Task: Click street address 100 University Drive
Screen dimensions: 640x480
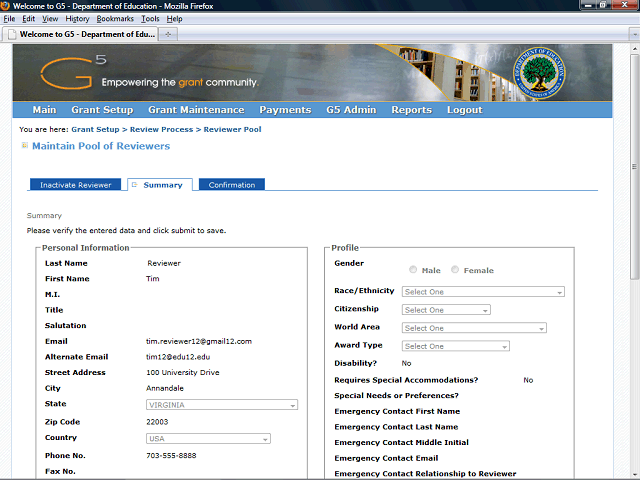Action: 182,372
